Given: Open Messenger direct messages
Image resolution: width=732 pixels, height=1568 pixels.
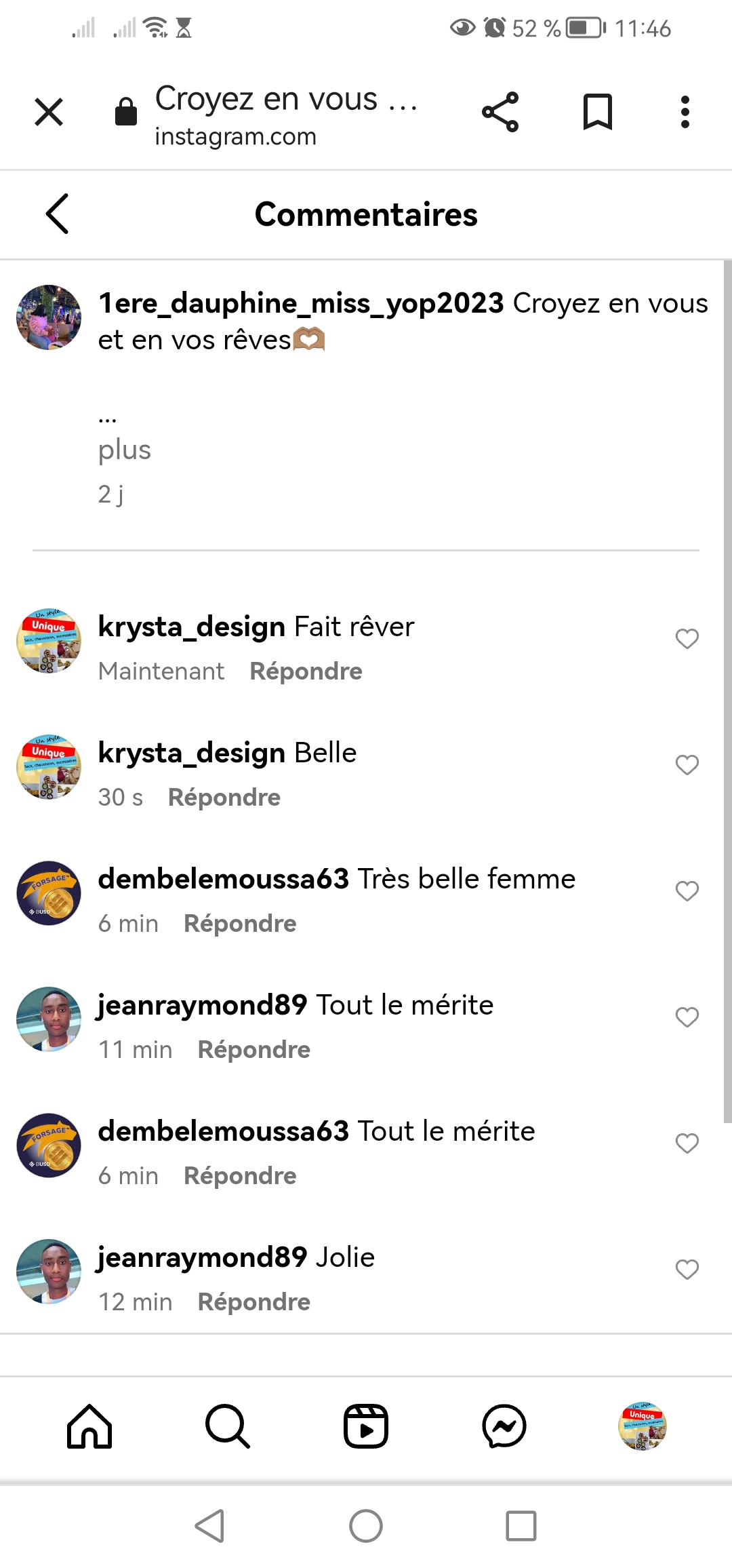Looking at the screenshot, I should [504, 1426].
